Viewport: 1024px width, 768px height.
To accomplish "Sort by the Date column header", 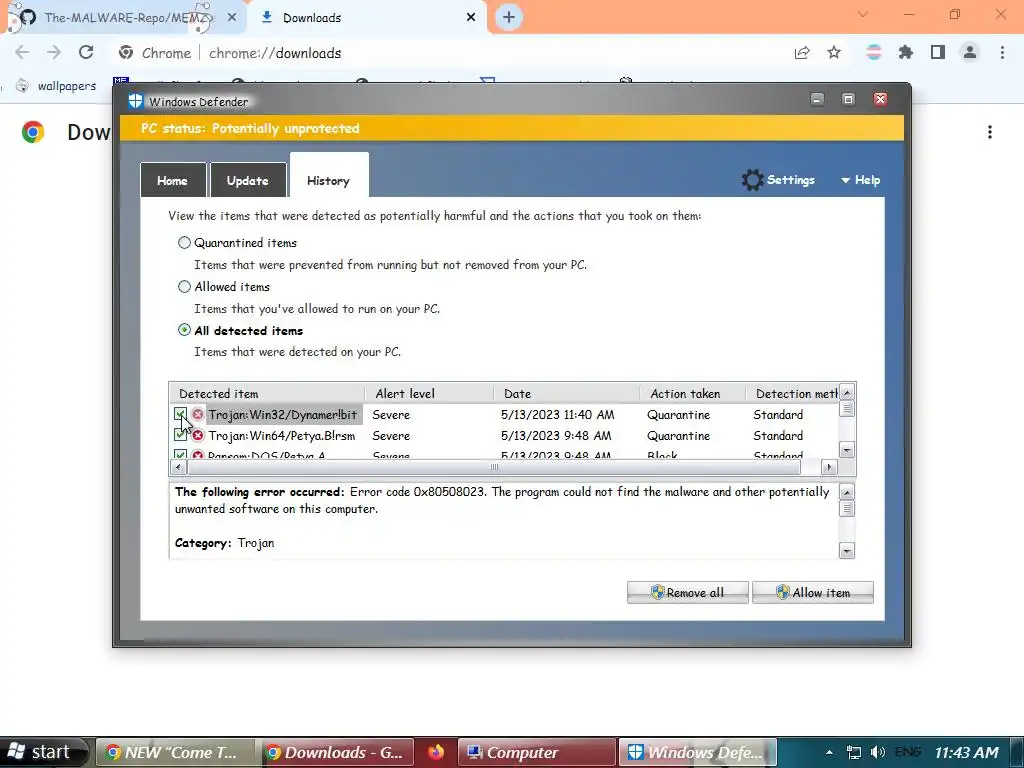I will (566, 393).
